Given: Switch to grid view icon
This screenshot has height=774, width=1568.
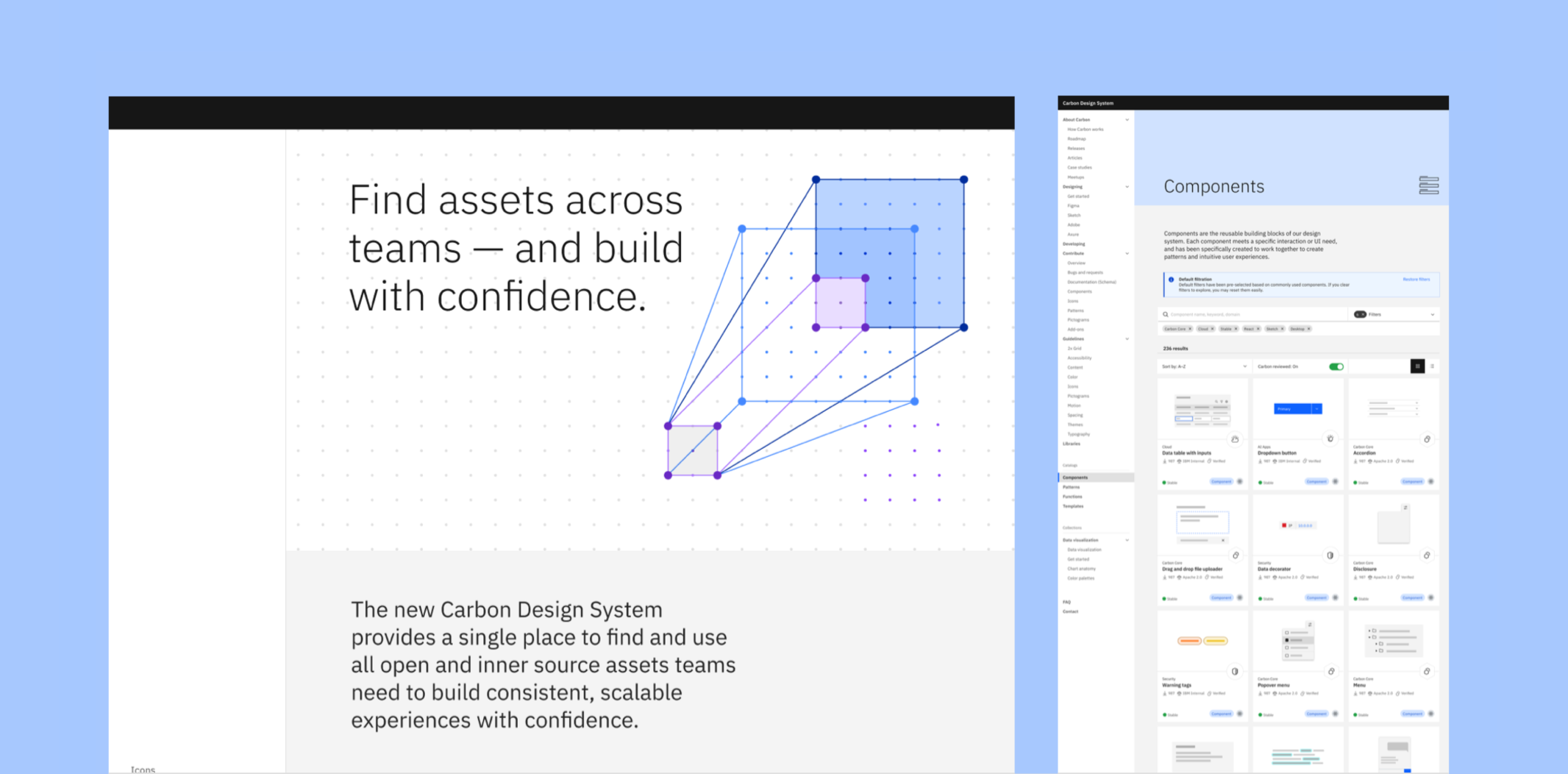Looking at the screenshot, I should click(x=1417, y=366).
